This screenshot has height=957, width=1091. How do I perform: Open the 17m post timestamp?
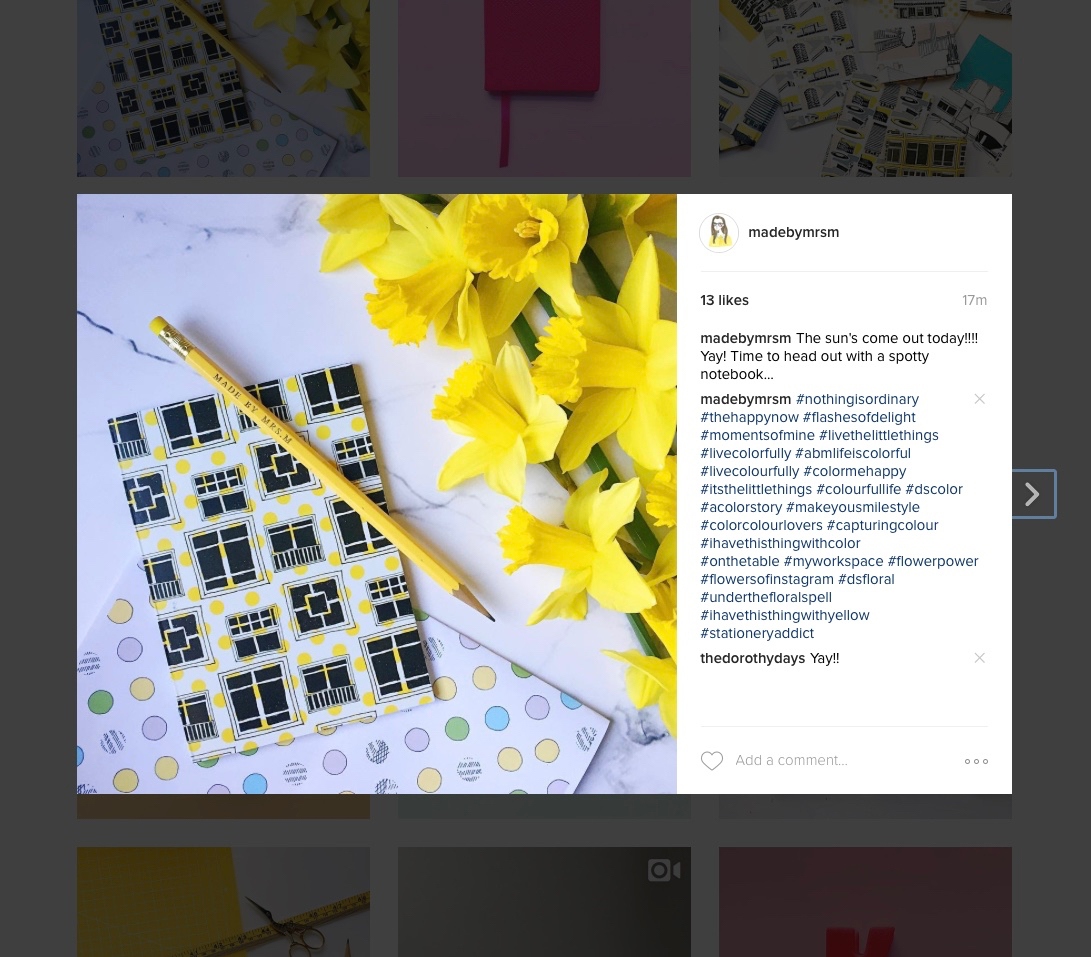point(974,300)
